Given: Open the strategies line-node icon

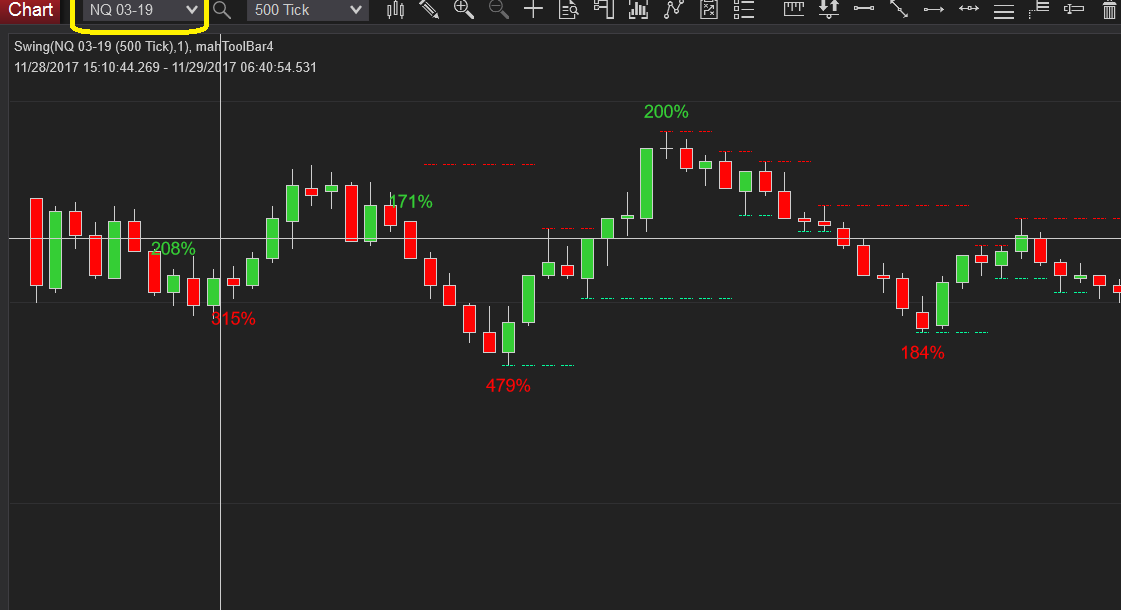Looking at the screenshot, I should tap(673, 9).
